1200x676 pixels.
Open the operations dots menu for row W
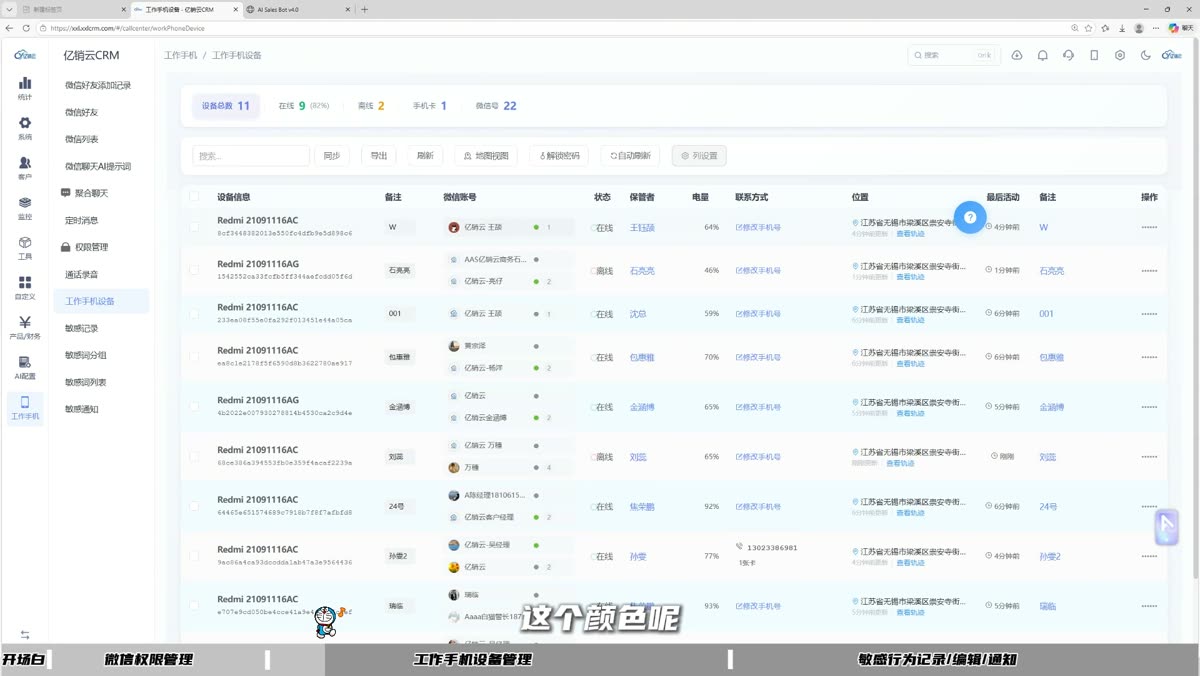pyautogui.click(x=1149, y=227)
